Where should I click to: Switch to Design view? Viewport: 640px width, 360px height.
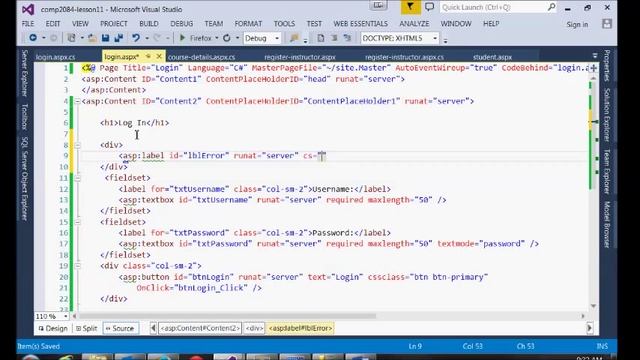tap(53, 328)
